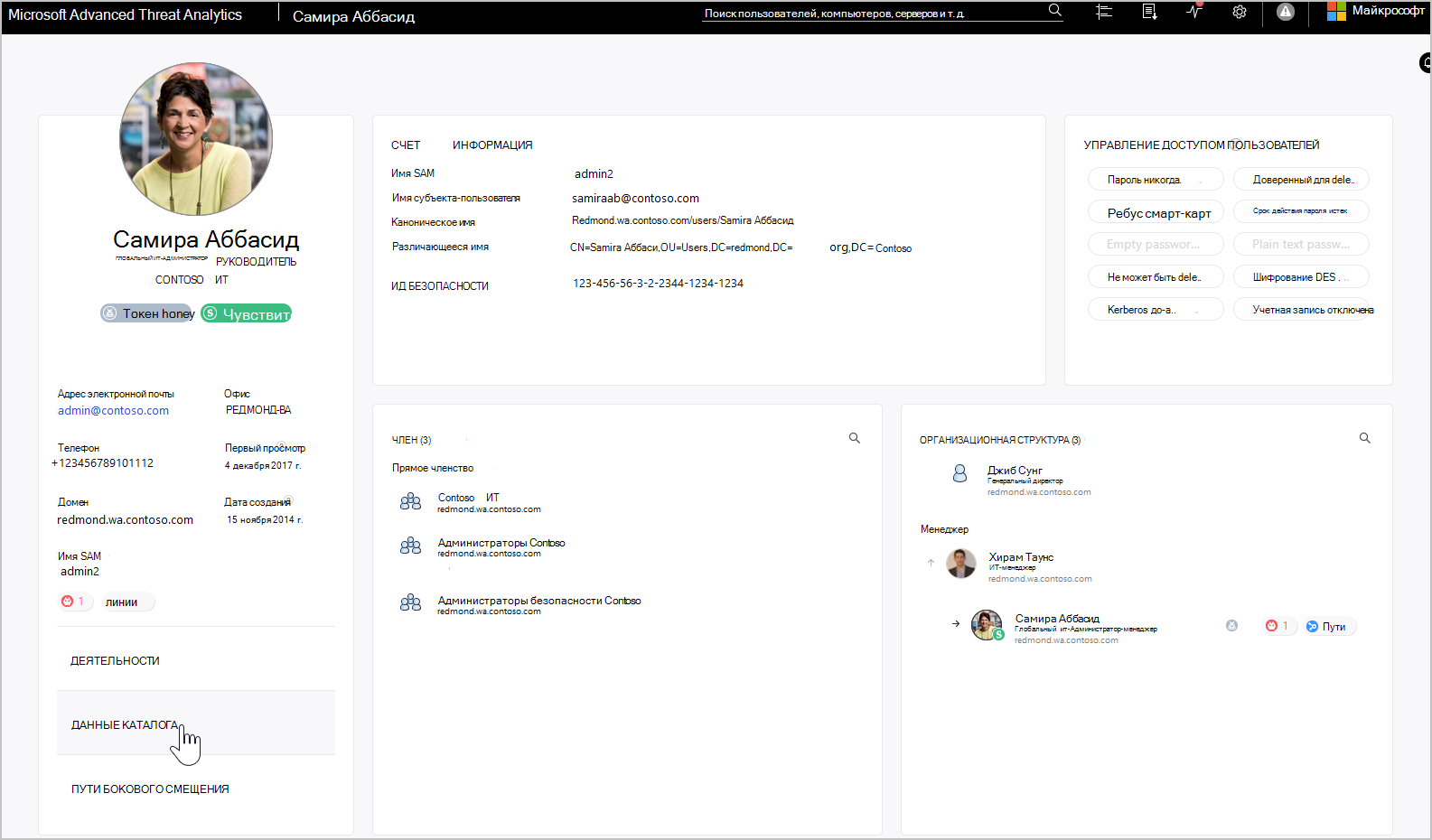Click the large profile photo of Самира

click(x=196, y=139)
